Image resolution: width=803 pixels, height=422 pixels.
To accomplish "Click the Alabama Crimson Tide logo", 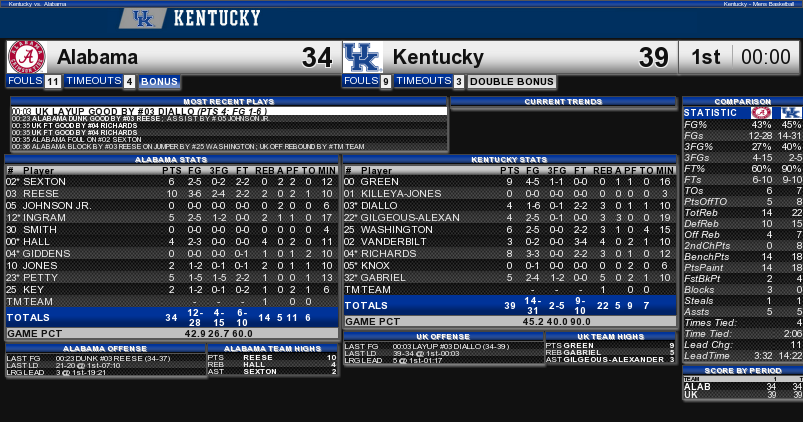I will 27,57.
